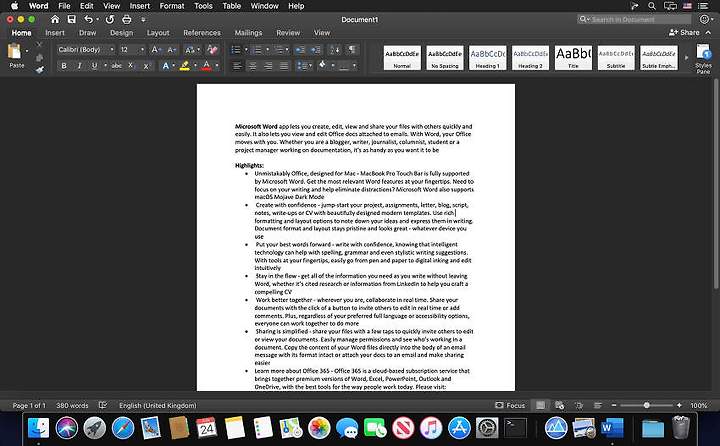
Task: Open the References ribbon tab
Action: point(202,33)
